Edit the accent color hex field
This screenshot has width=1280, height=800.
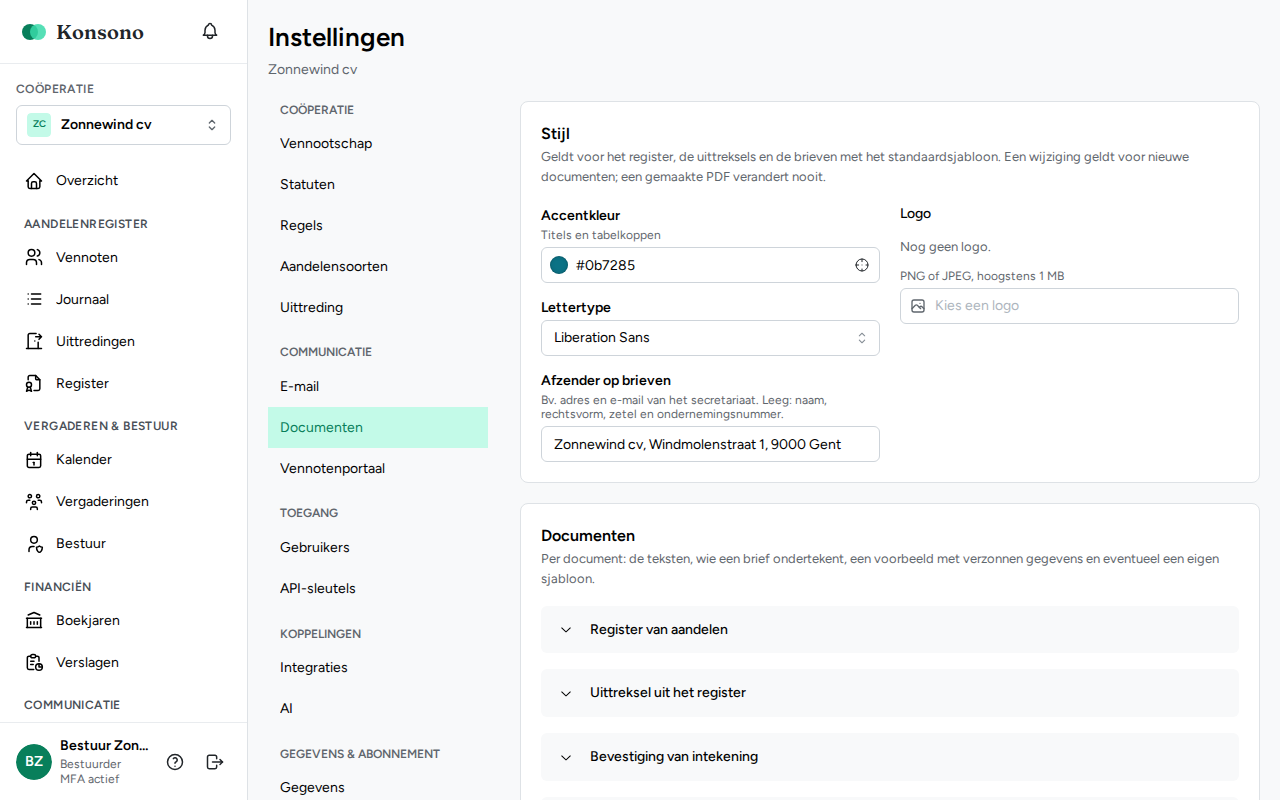tap(710, 265)
